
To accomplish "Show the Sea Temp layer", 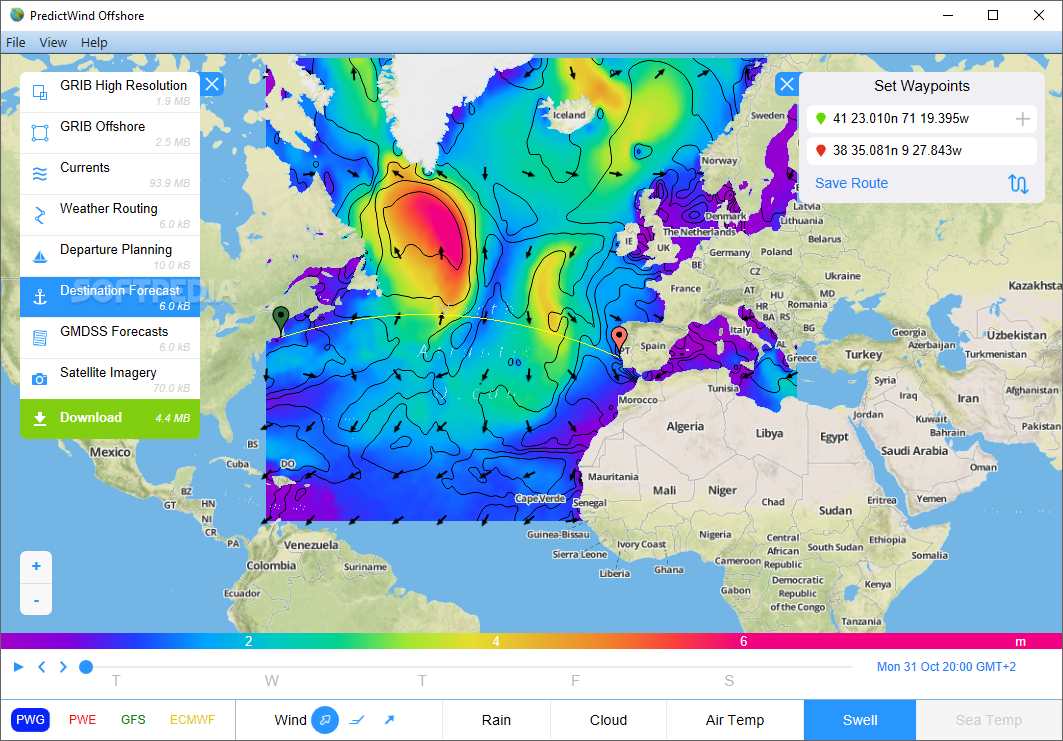I will 988,720.
